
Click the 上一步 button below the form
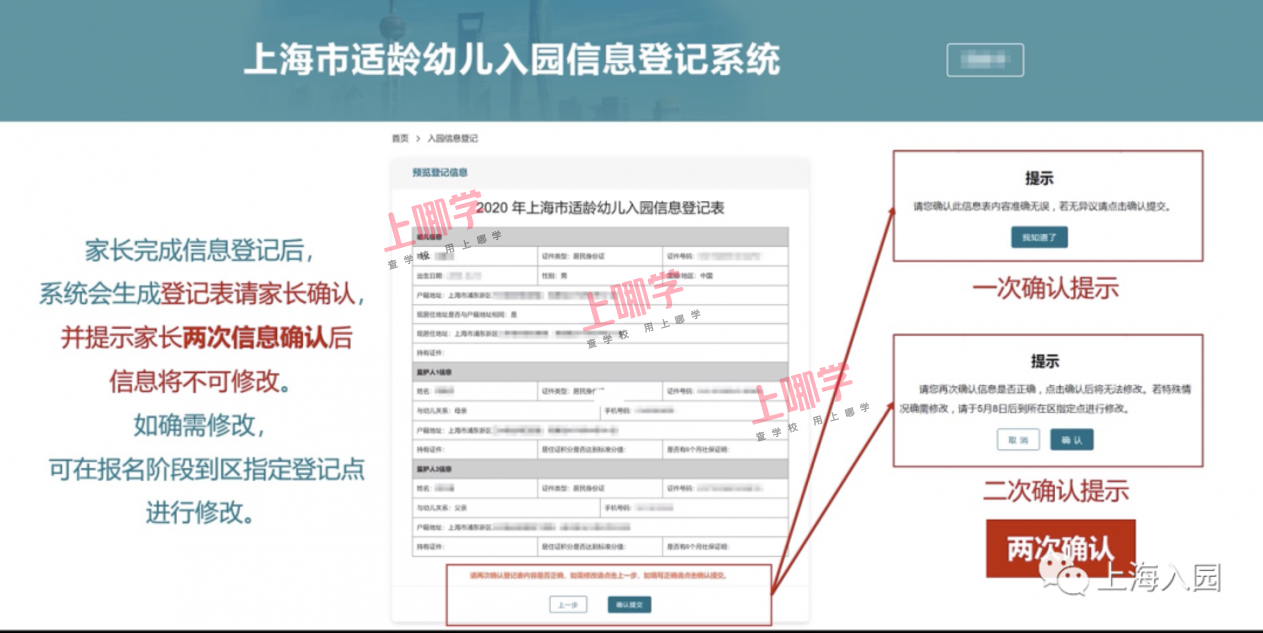(568, 604)
